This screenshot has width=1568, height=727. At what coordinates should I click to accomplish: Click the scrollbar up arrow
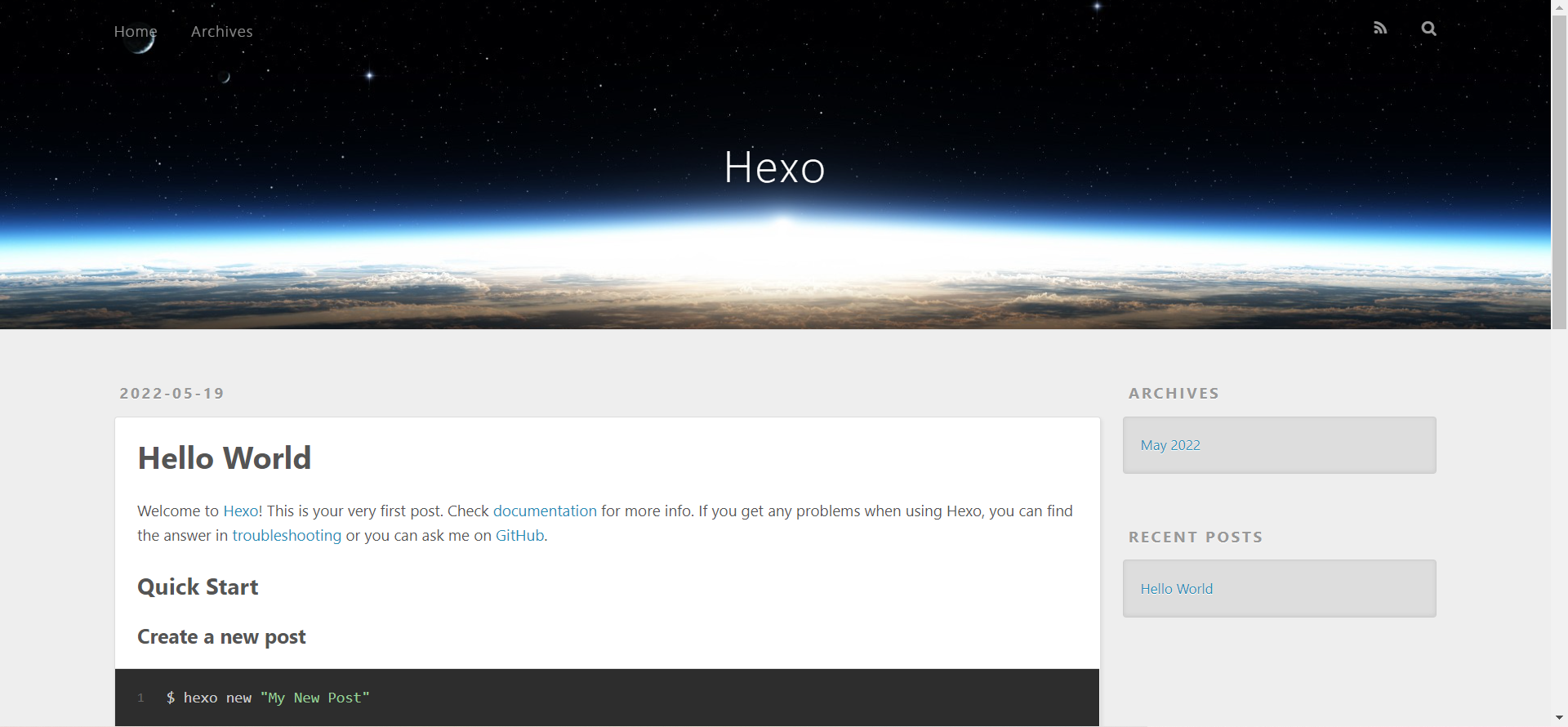point(1560,7)
